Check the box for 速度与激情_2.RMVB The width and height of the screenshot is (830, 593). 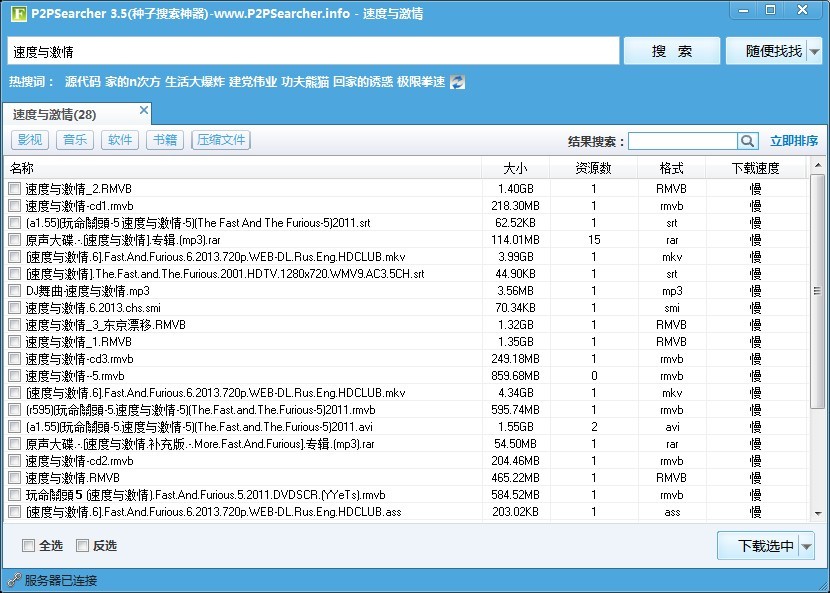coord(14,189)
